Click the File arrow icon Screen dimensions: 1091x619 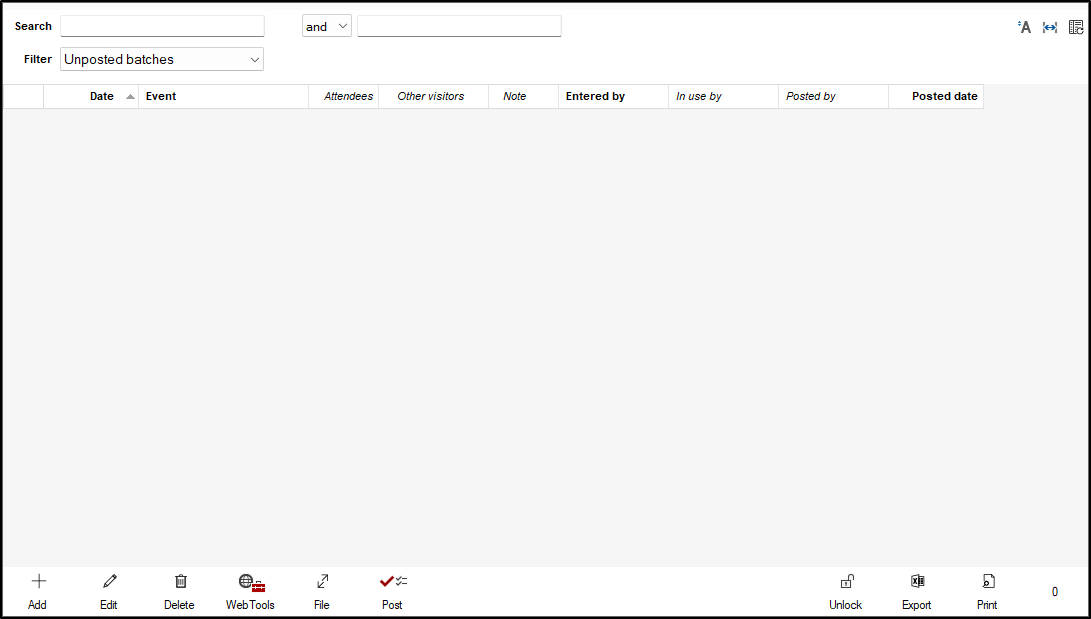(x=322, y=582)
